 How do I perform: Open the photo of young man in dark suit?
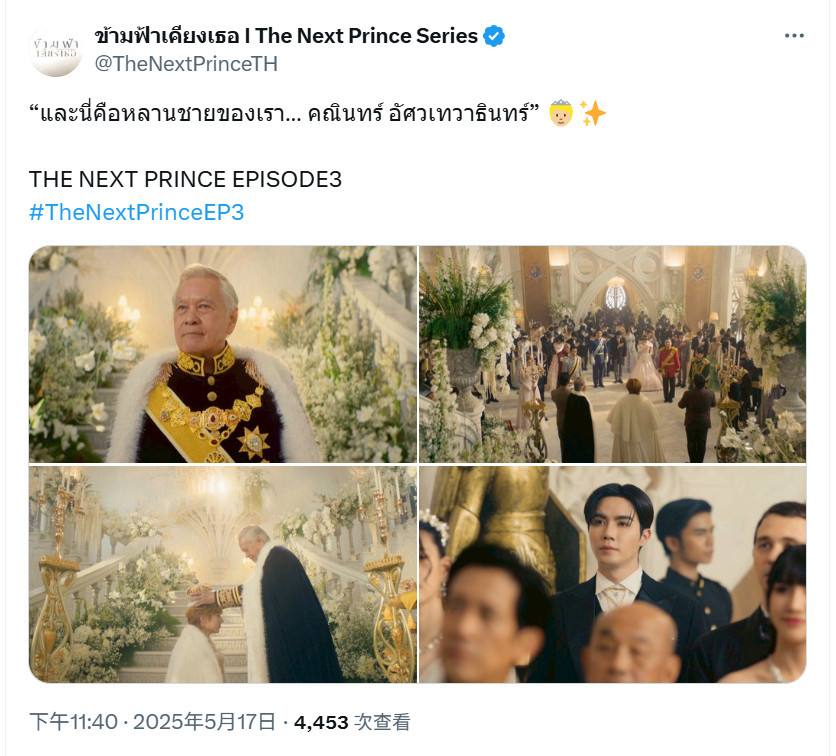click(x=613, y=574)
